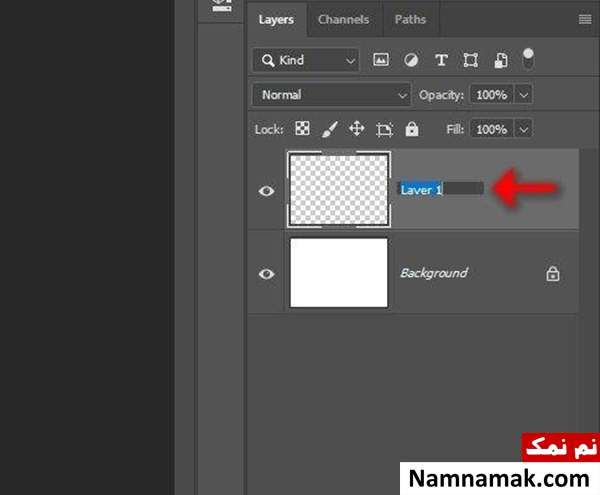Screen dimensions: 600x495
Task: Filter for pixel layers
Action: click(381, 60)
